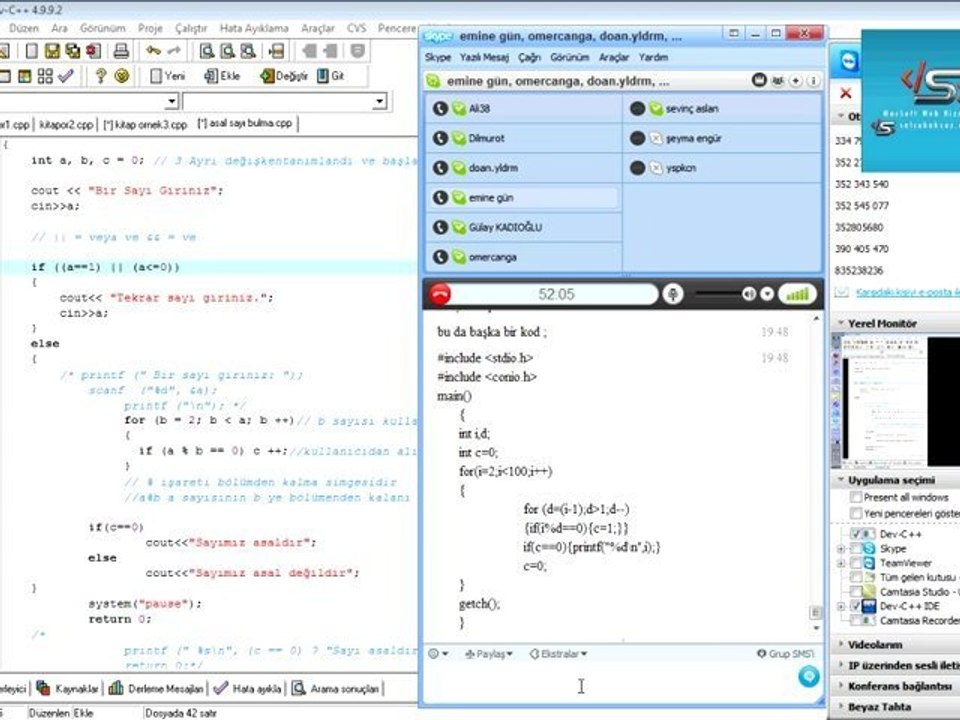This screenshot has width=960, height=720.
Task: Click the new file icon in Dev-C++ toolbar
Action: click(31, 51)
